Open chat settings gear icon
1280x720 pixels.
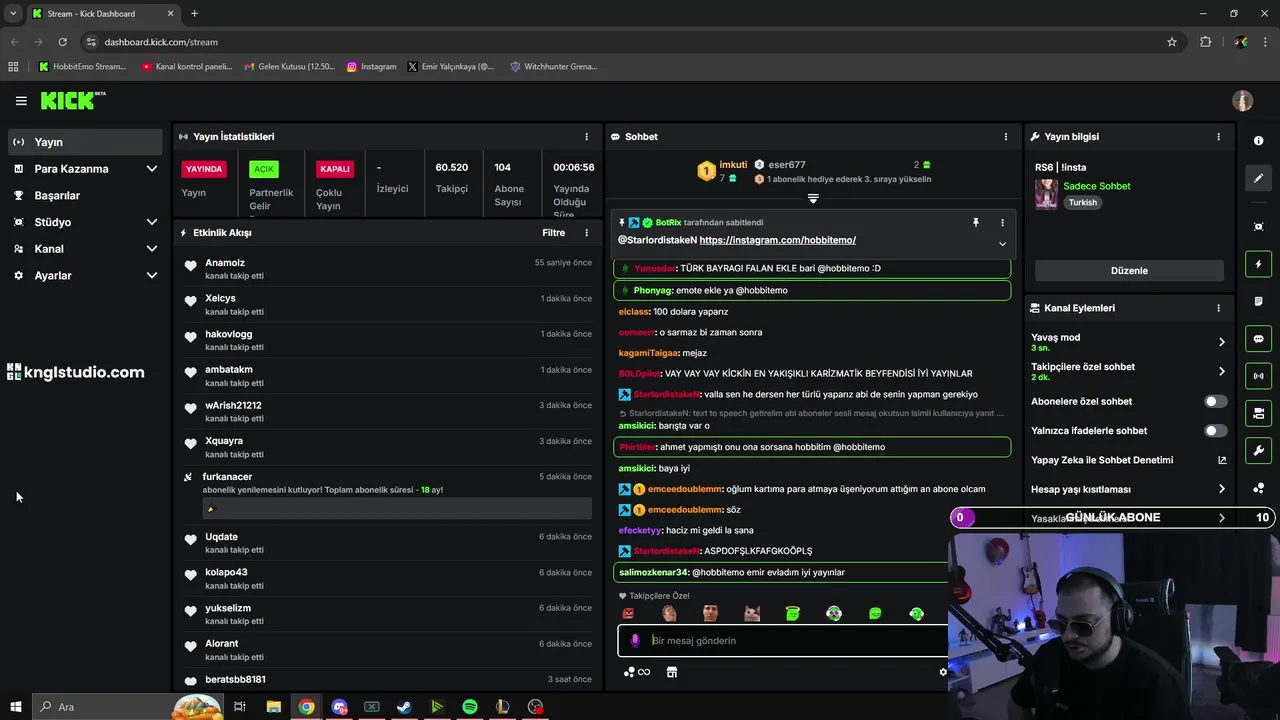coord(942,672)
